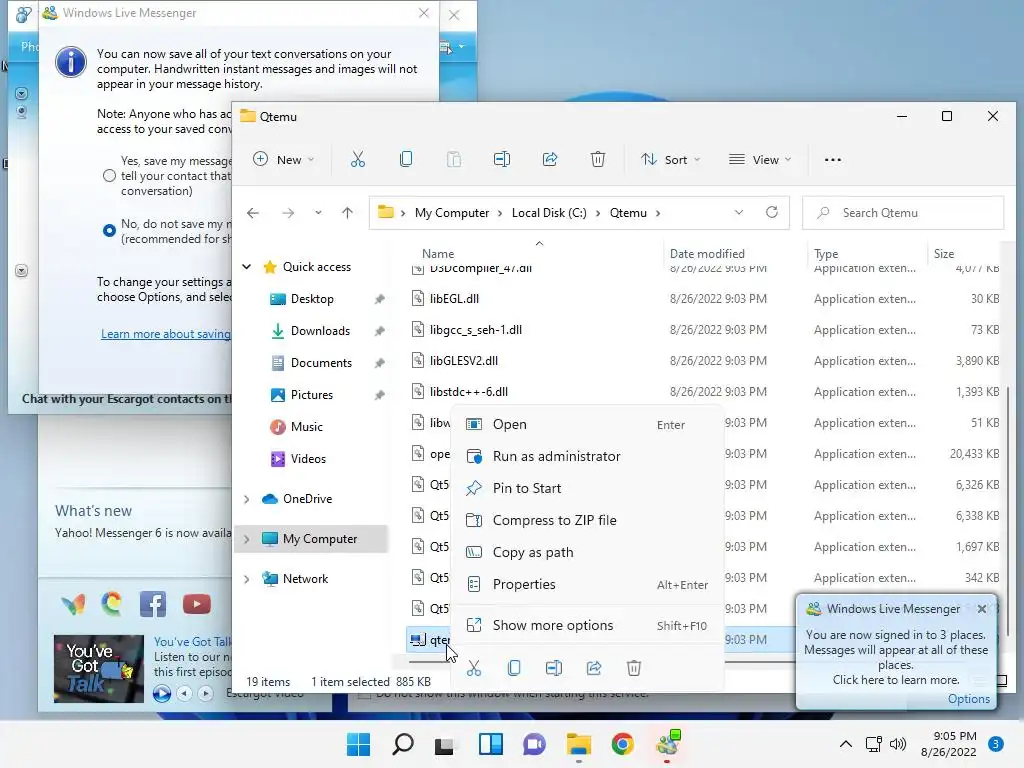The height and width of the screenshot is (768, 1024).
Task: Open Windows Live Messenger taskbar icon
Action: click(667, 744)
